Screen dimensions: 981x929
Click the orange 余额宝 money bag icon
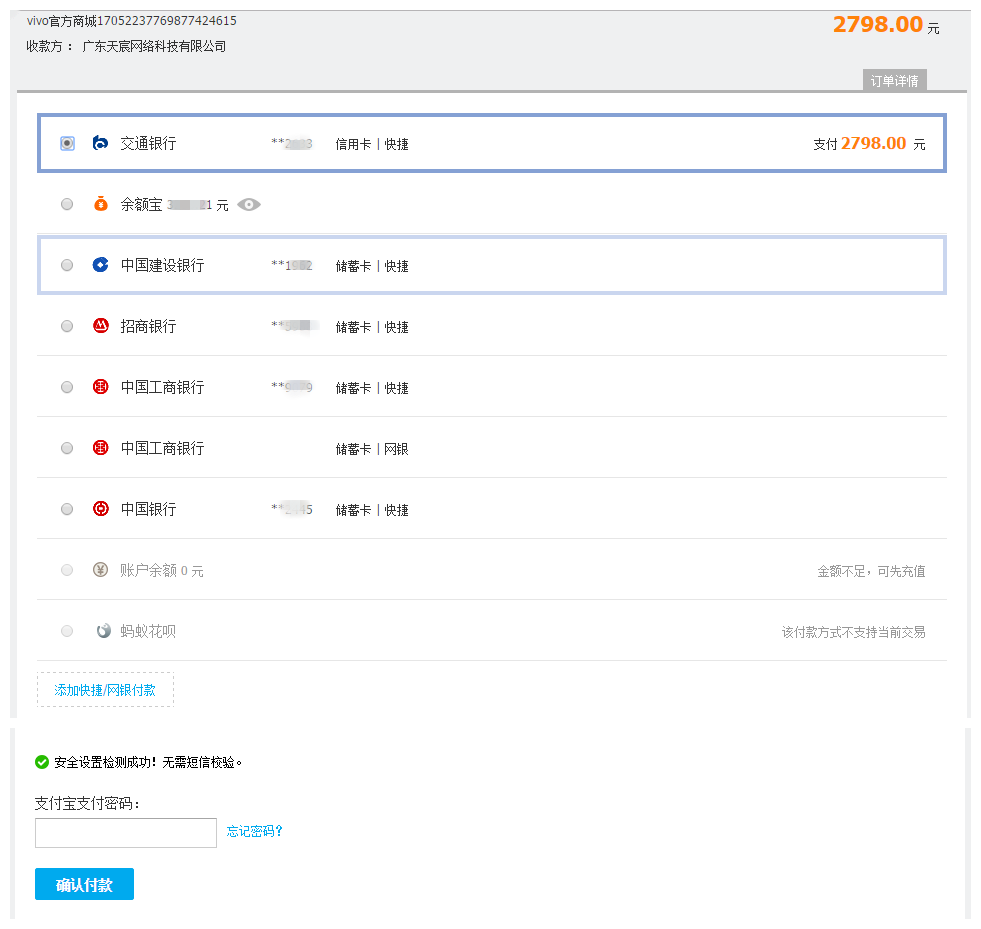[x=100, y=204]
